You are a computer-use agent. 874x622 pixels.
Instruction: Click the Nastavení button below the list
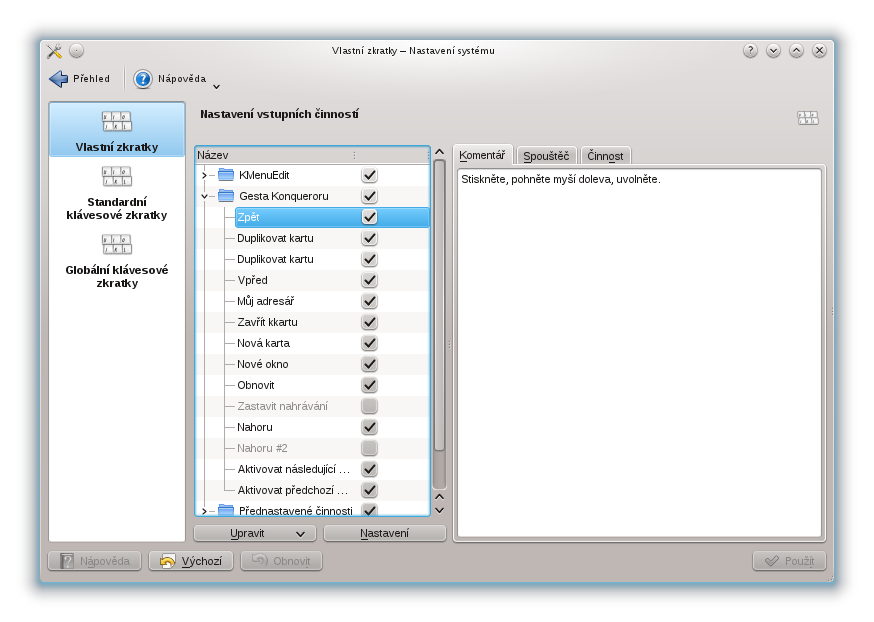tap(384, 533)
